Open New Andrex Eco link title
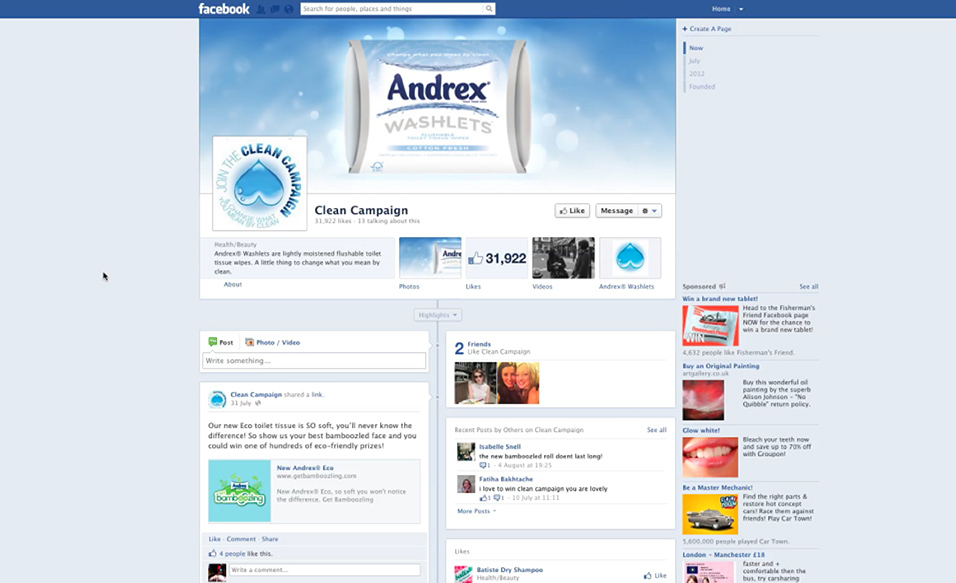956x583 pixels. [x=305, y=468]
